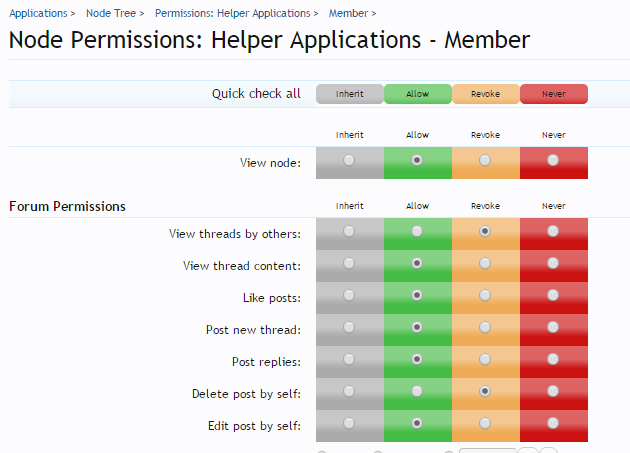Revoke the Post replies permission
The image size is (630, 453).
[x=485, y=359]
